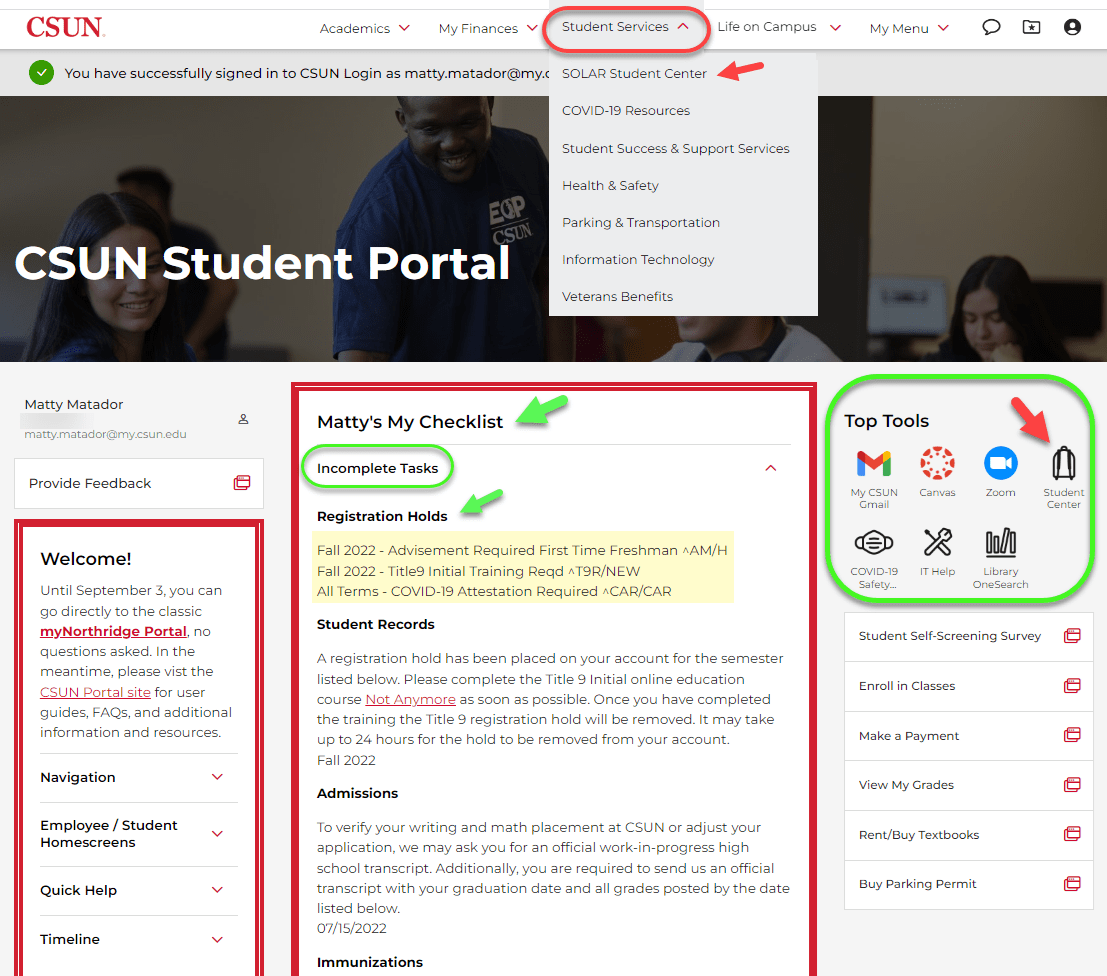Open Student Center backpack icon
1107x976 pixels.
pyautogui.click(x=1063, y=464)
